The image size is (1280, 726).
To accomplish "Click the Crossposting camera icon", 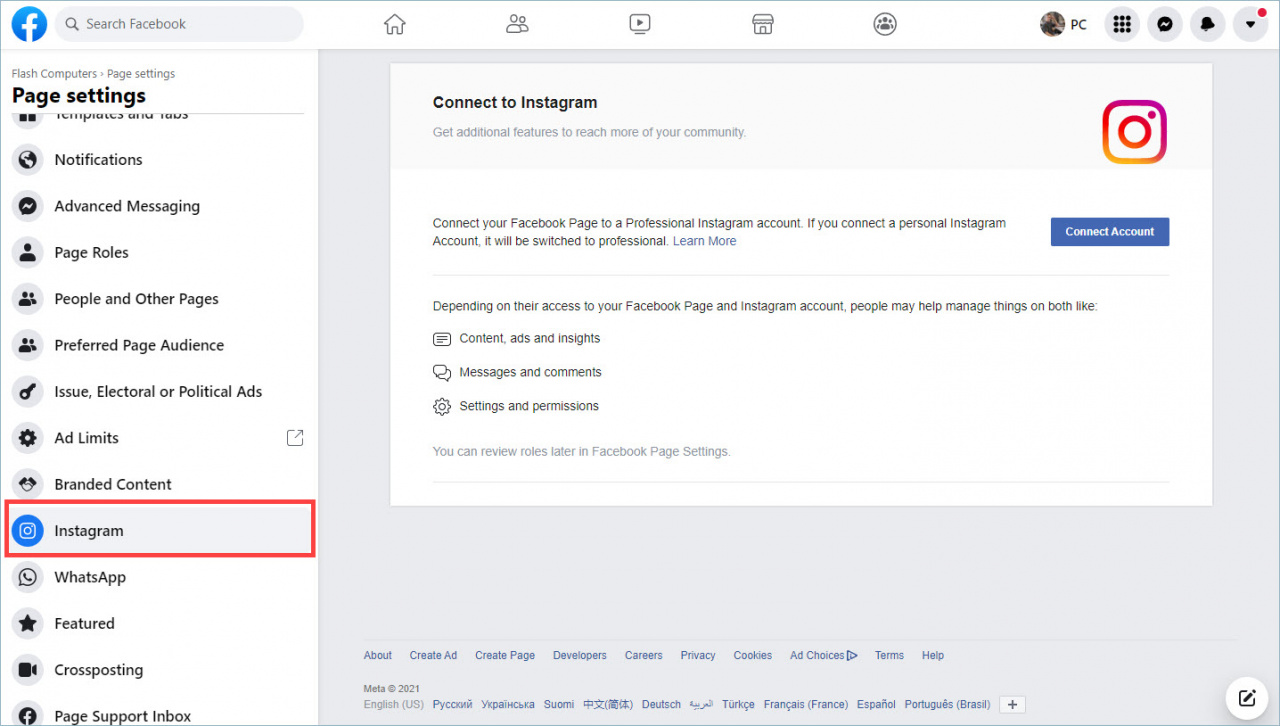I will [x=28, y=670].
